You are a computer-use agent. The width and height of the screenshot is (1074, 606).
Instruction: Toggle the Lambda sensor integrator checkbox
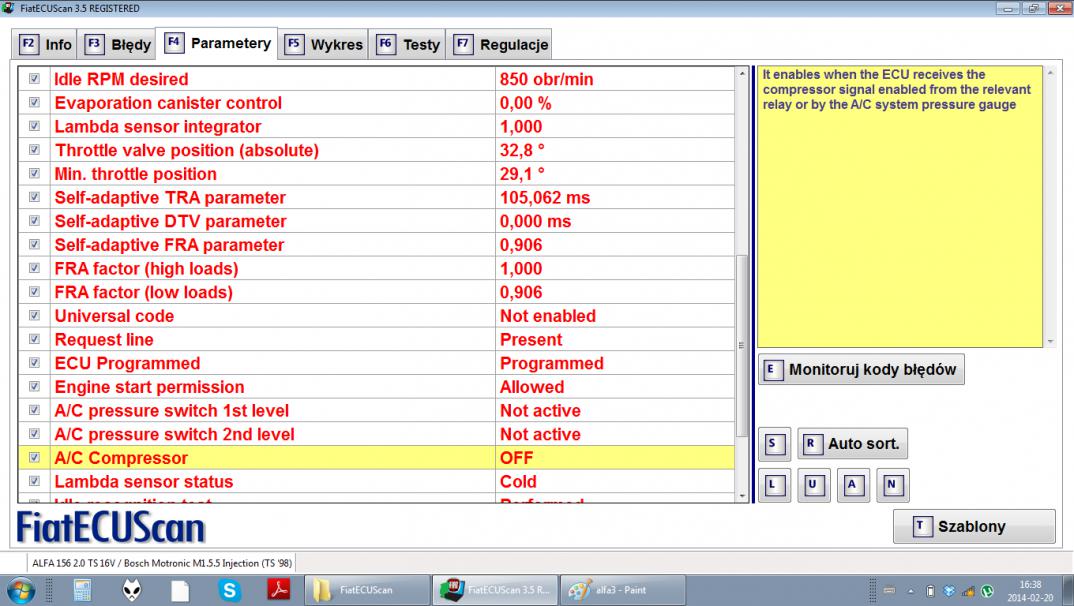[x=35, y=127]
